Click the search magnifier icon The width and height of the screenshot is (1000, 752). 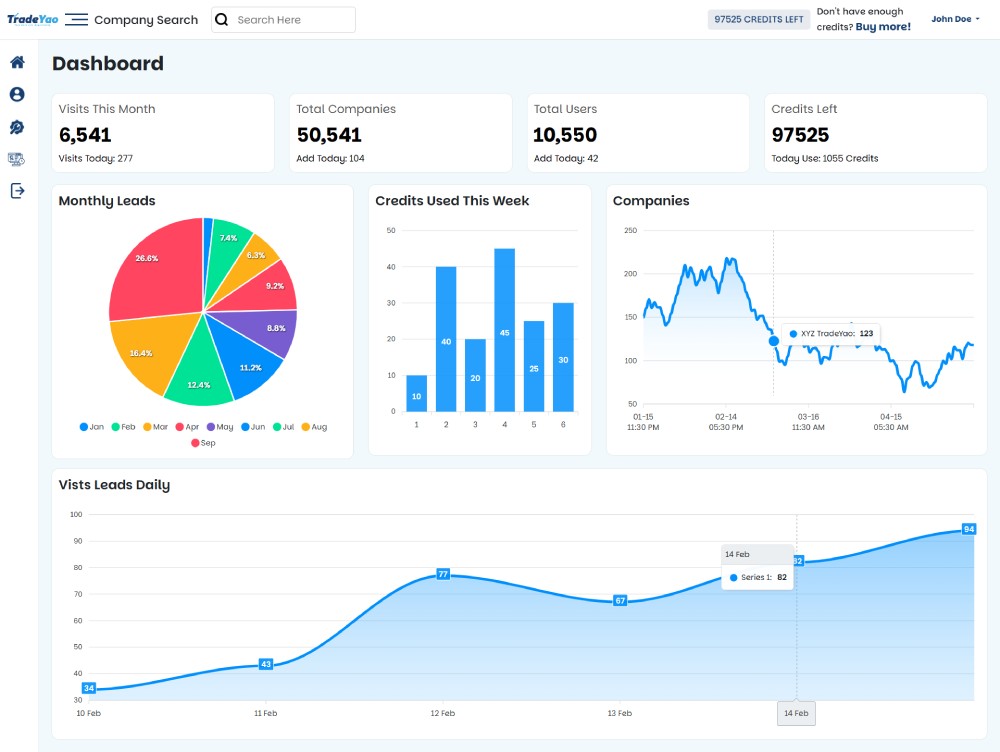(x=222, y=20)
